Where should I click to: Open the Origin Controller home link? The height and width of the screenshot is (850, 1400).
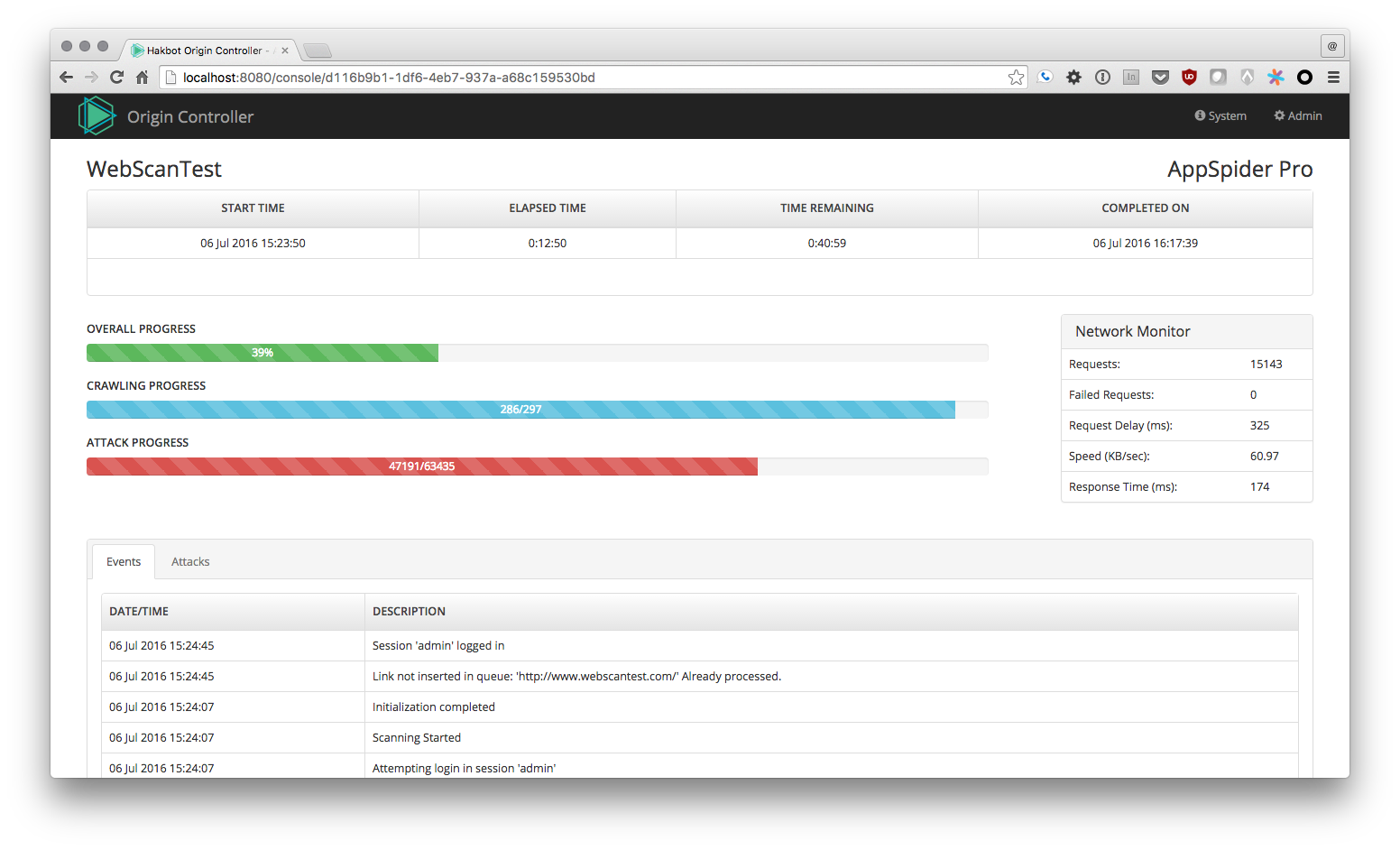pos(190,116)
